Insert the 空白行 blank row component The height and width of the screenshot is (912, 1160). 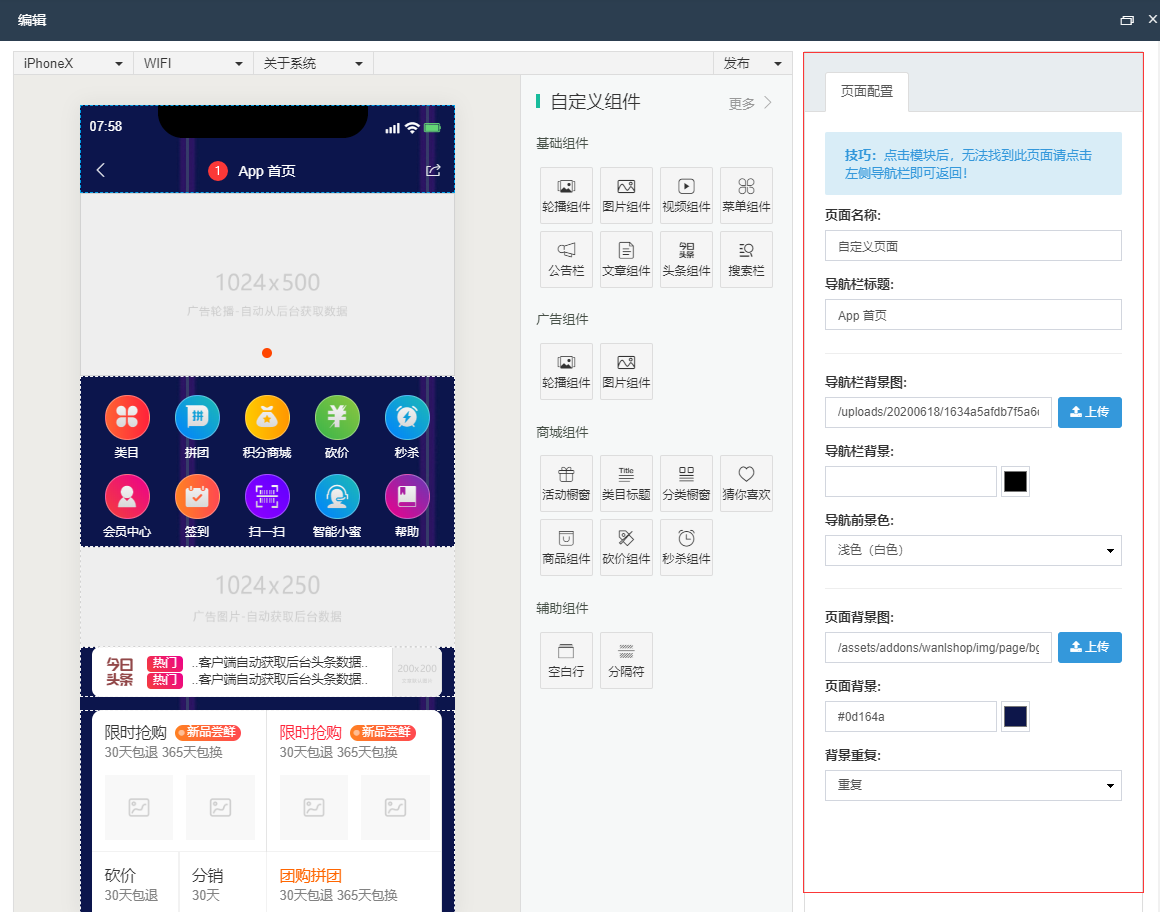pyautogui.click(x=566, y=660)
